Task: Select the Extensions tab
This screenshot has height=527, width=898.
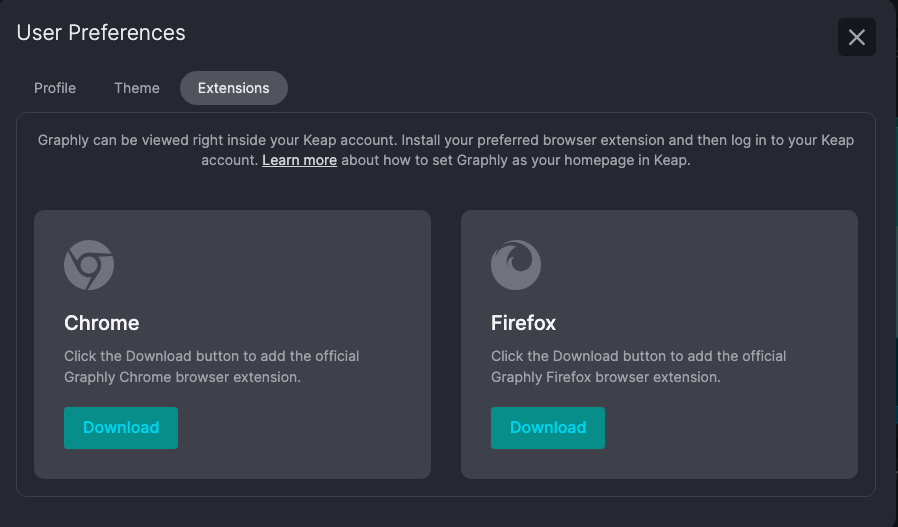Action: coord(233,88)
